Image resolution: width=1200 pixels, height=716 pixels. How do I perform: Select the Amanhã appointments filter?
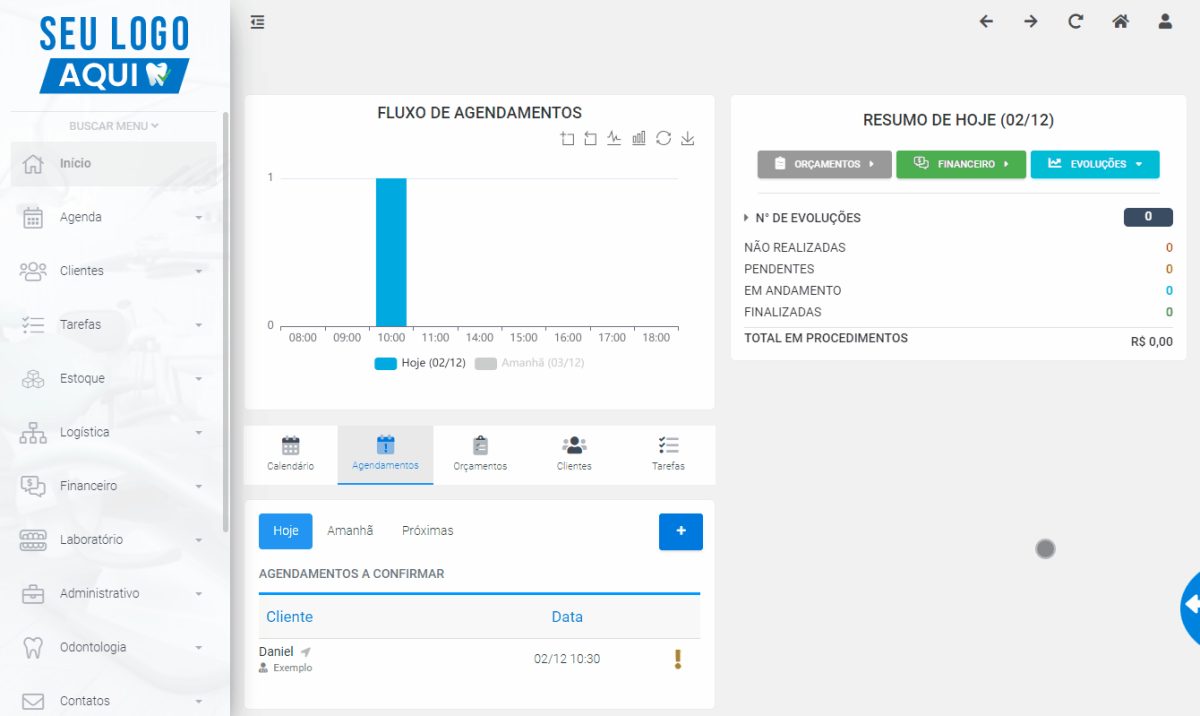point(350,531)
